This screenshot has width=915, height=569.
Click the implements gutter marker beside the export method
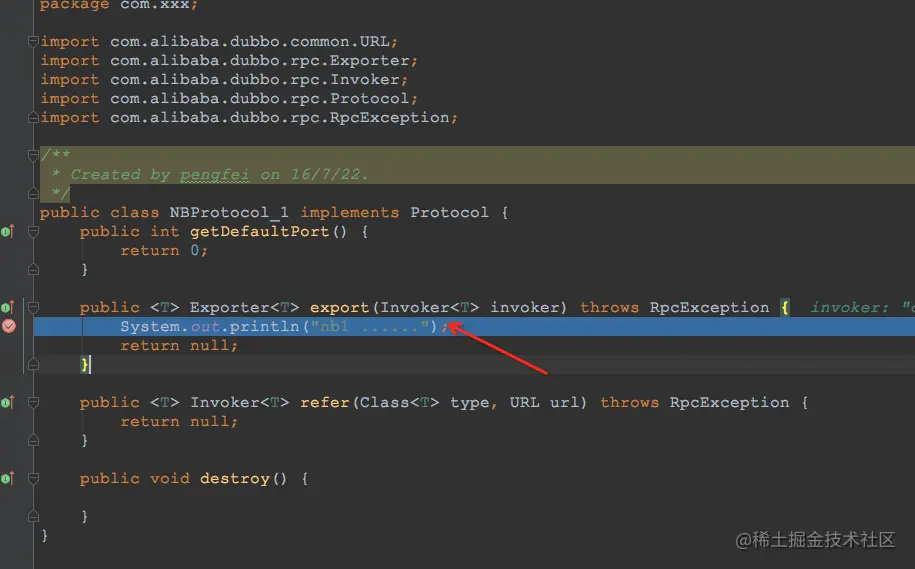[8, 307]
